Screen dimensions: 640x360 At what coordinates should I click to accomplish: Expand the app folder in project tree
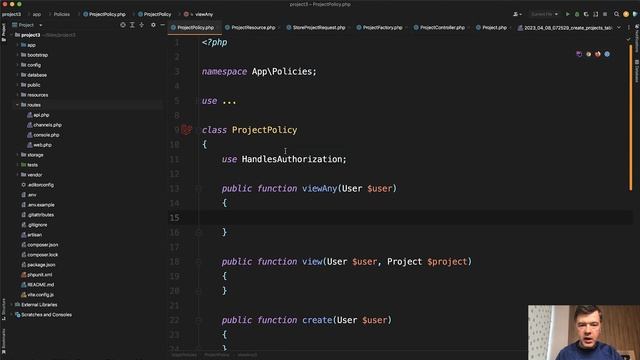pyautogui.click(x=17, y=45)
